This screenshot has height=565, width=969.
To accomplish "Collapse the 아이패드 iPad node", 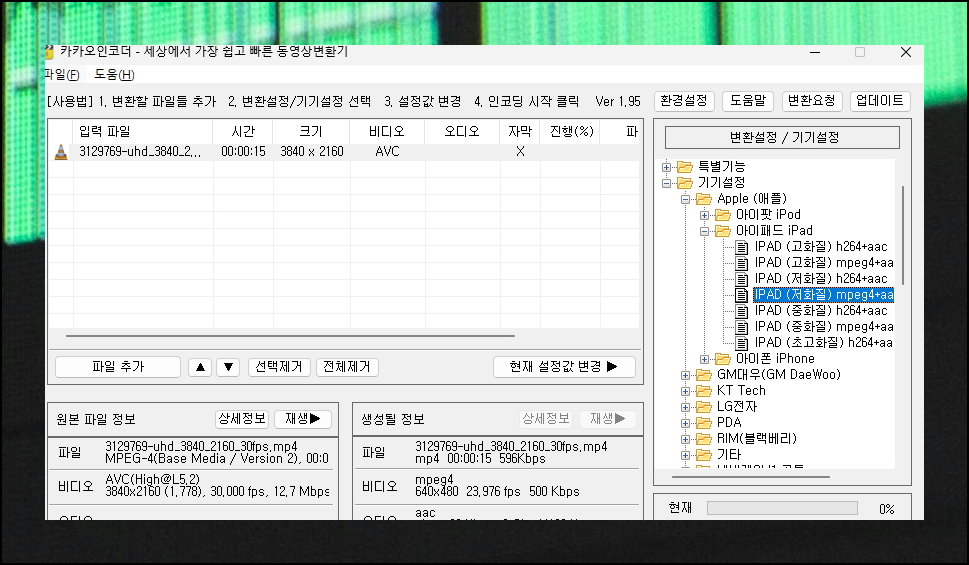I will pos(705,231).
